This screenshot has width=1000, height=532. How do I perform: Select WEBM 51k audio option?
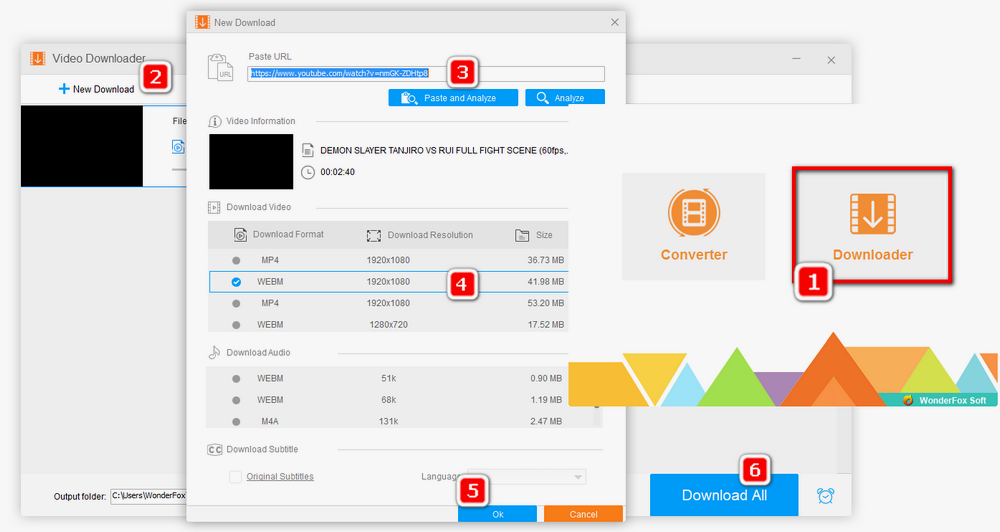(236, 378)
